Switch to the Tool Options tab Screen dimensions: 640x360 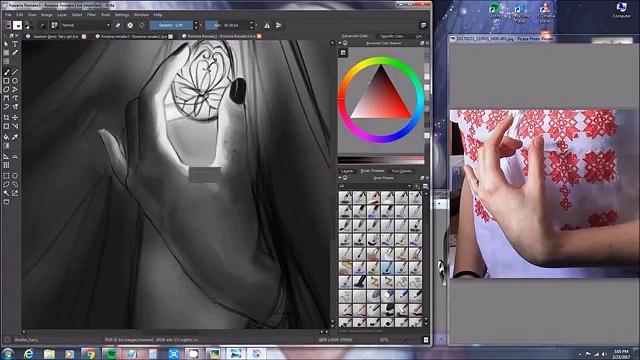(x=402, y=171)
